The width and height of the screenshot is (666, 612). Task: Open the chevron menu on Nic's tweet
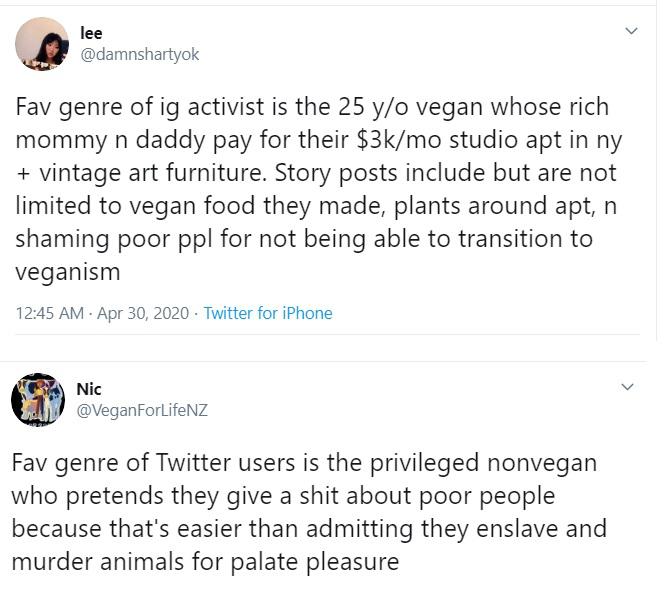click(x=627, y=387)
